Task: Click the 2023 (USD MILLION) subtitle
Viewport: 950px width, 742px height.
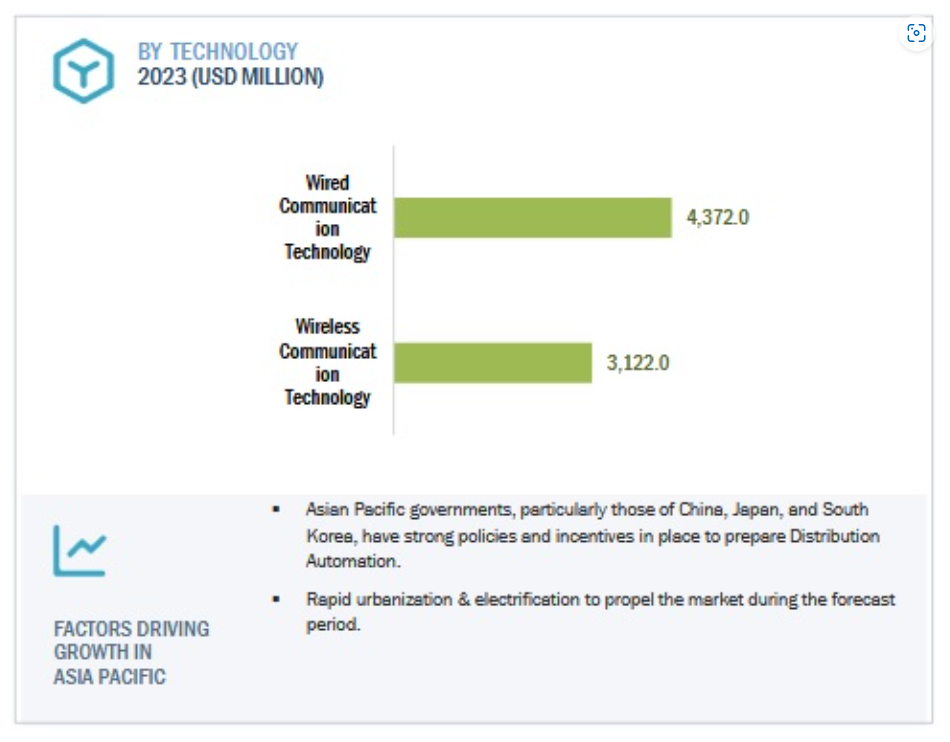Action: click(230, 77)
